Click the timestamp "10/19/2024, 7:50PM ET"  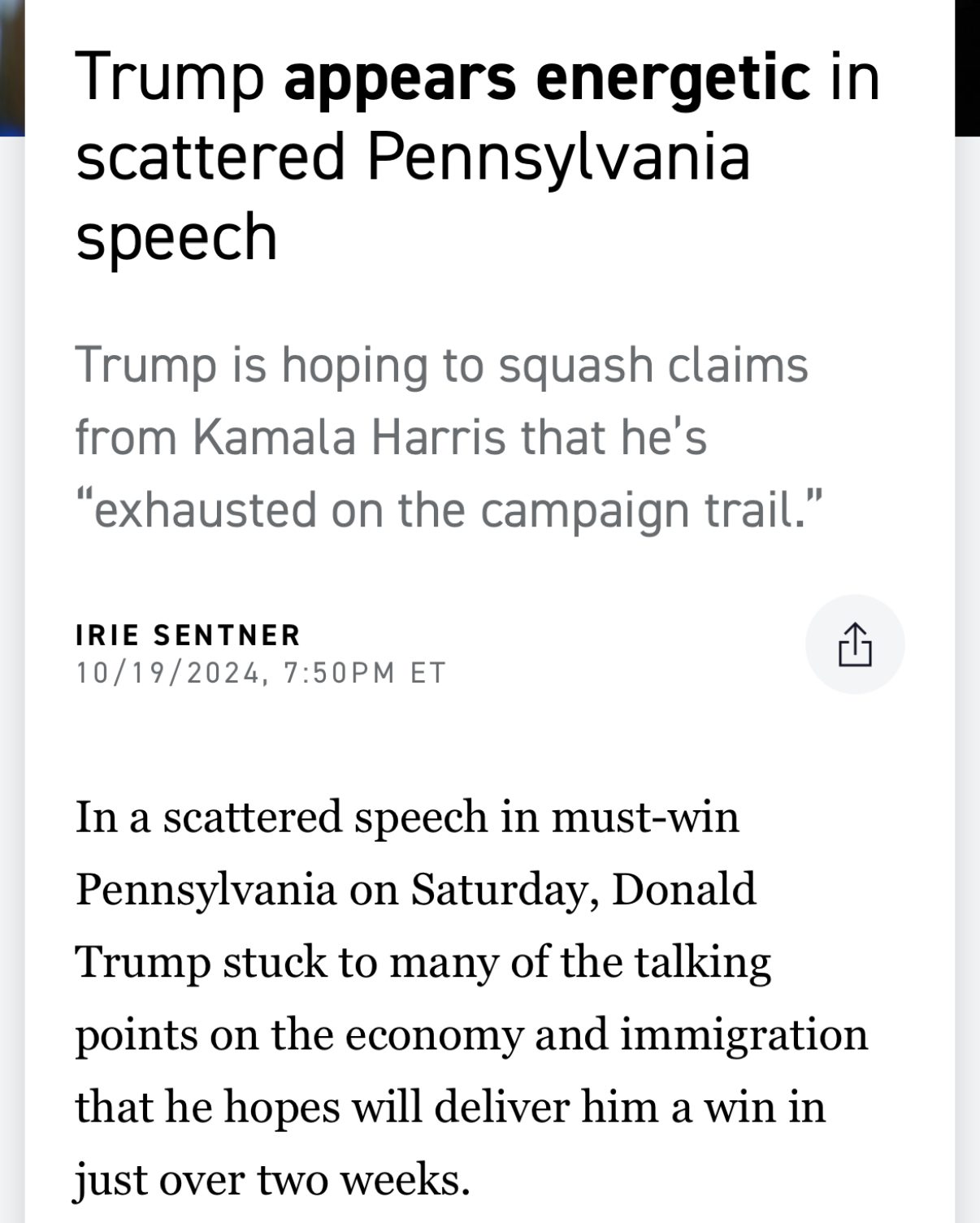point(260,671)
